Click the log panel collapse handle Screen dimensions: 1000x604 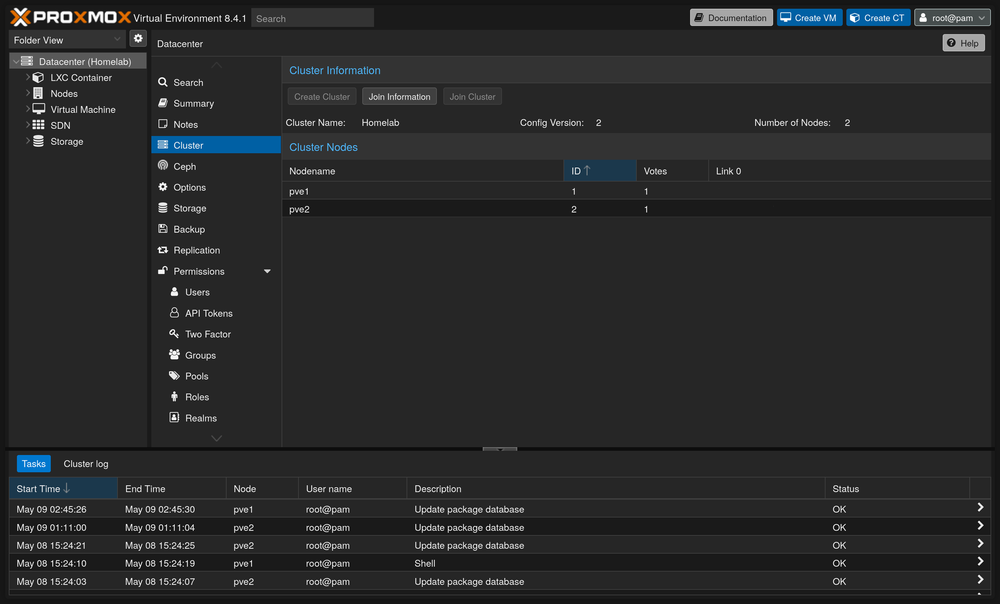tap(499, 449)
